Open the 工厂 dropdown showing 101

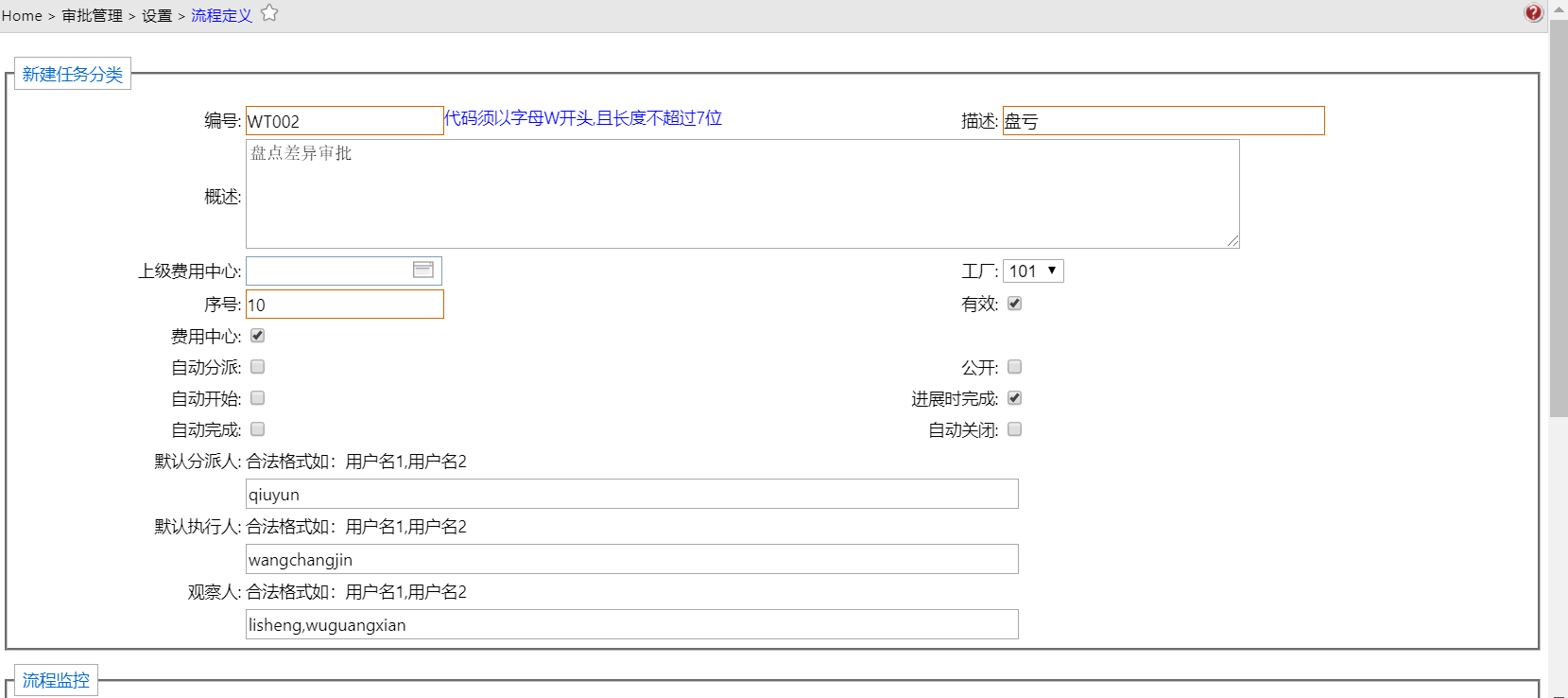[1033, 271]
